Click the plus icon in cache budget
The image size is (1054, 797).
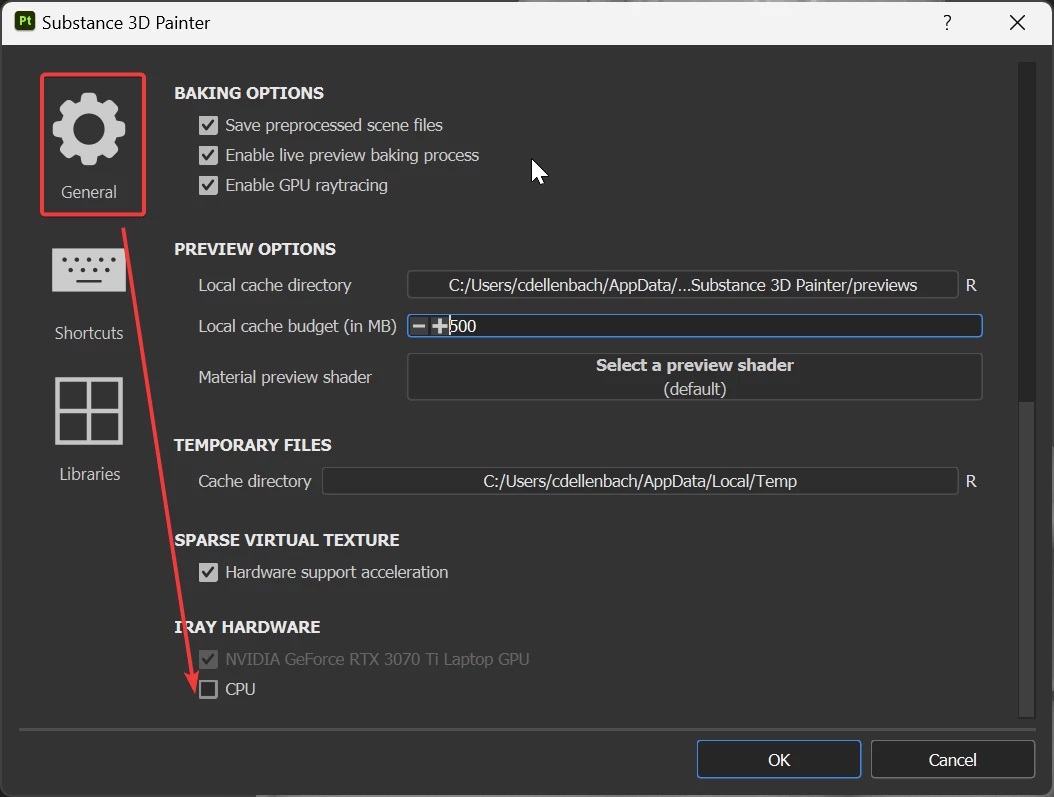click(440, 326)
